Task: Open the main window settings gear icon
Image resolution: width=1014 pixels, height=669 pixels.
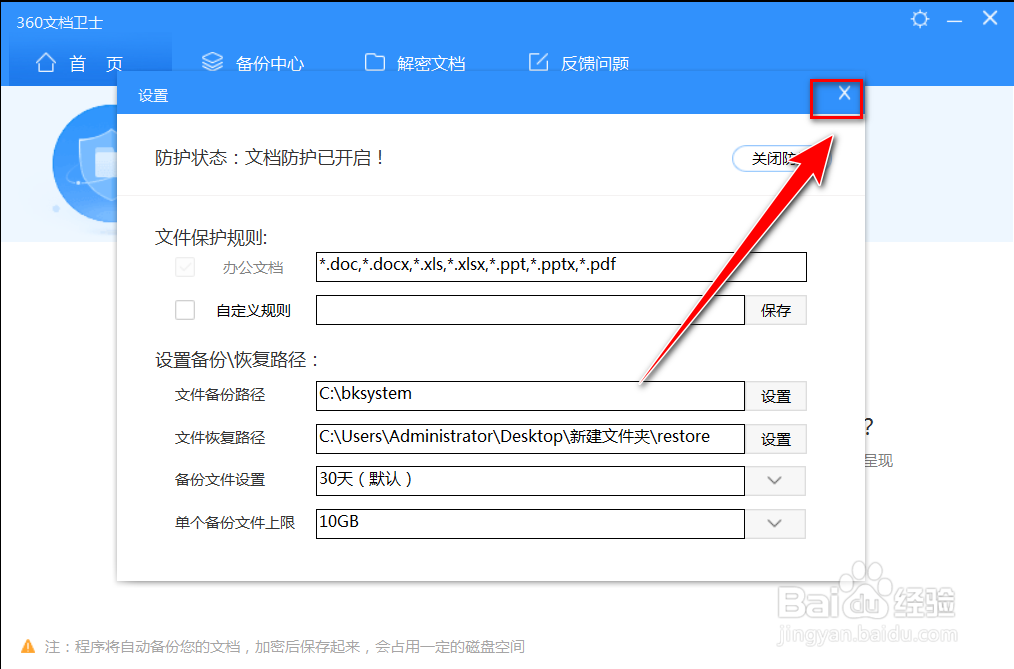Action: (x=920, y=19)
